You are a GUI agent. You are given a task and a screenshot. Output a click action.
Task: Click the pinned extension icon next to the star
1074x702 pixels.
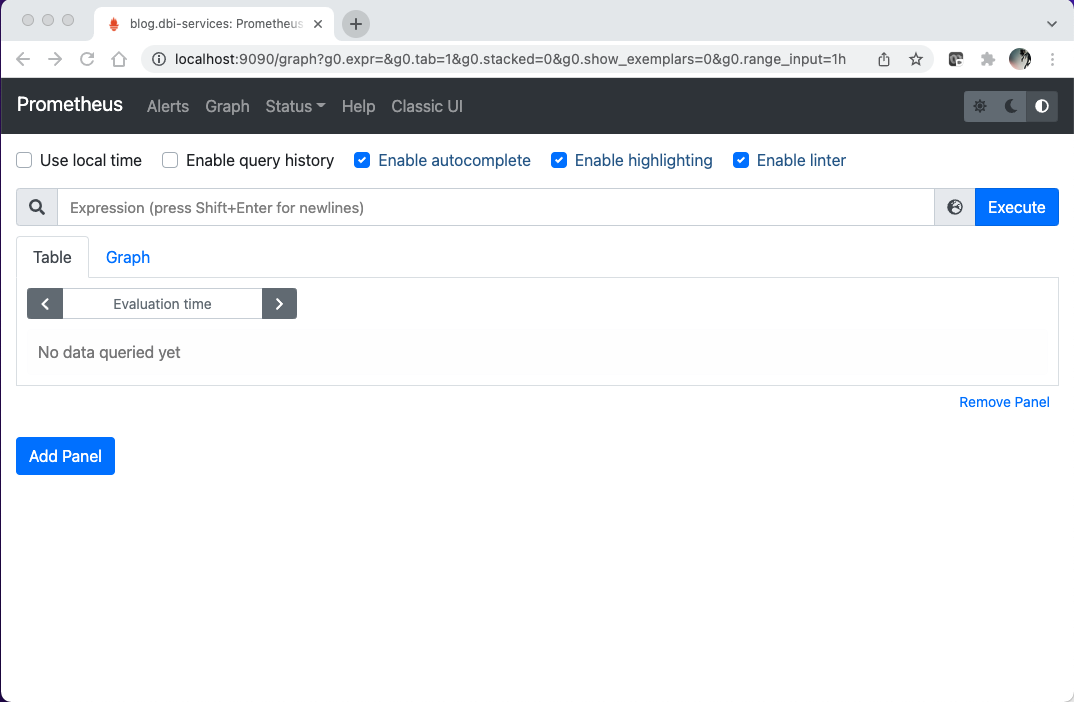click(956, 59)
